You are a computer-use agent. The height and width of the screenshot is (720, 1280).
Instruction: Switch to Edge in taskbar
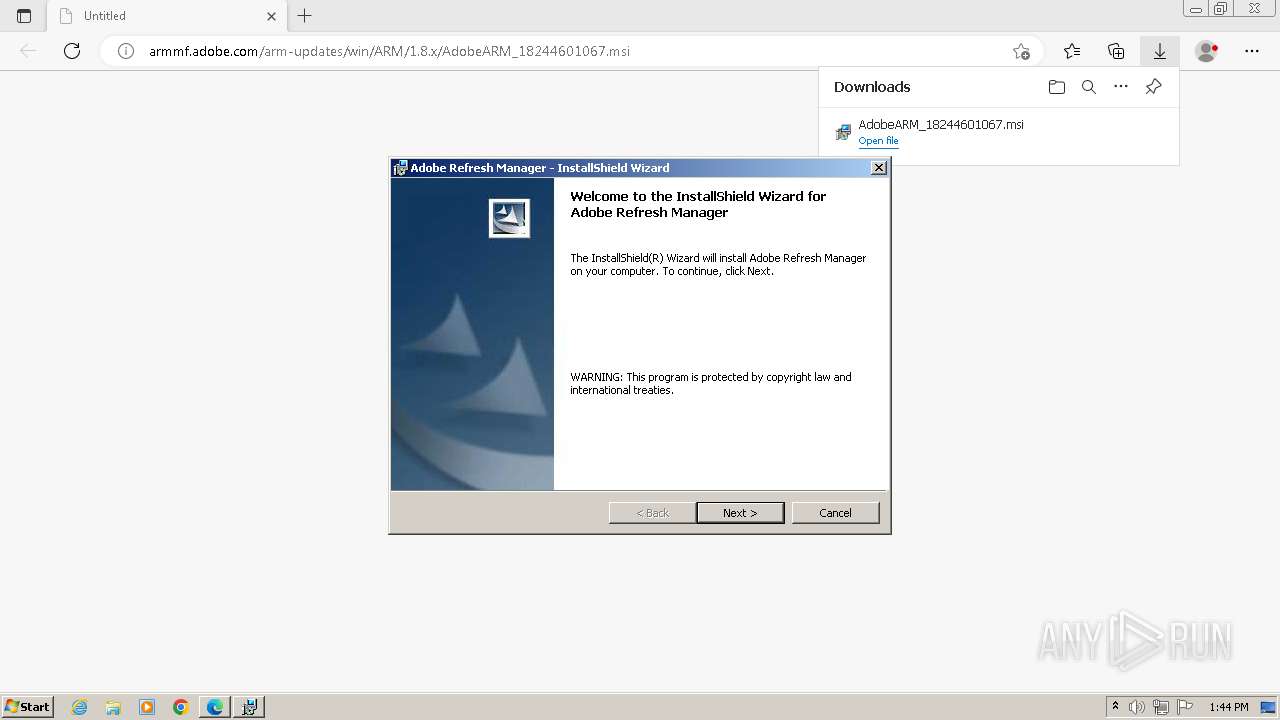(x=215, y=707)
